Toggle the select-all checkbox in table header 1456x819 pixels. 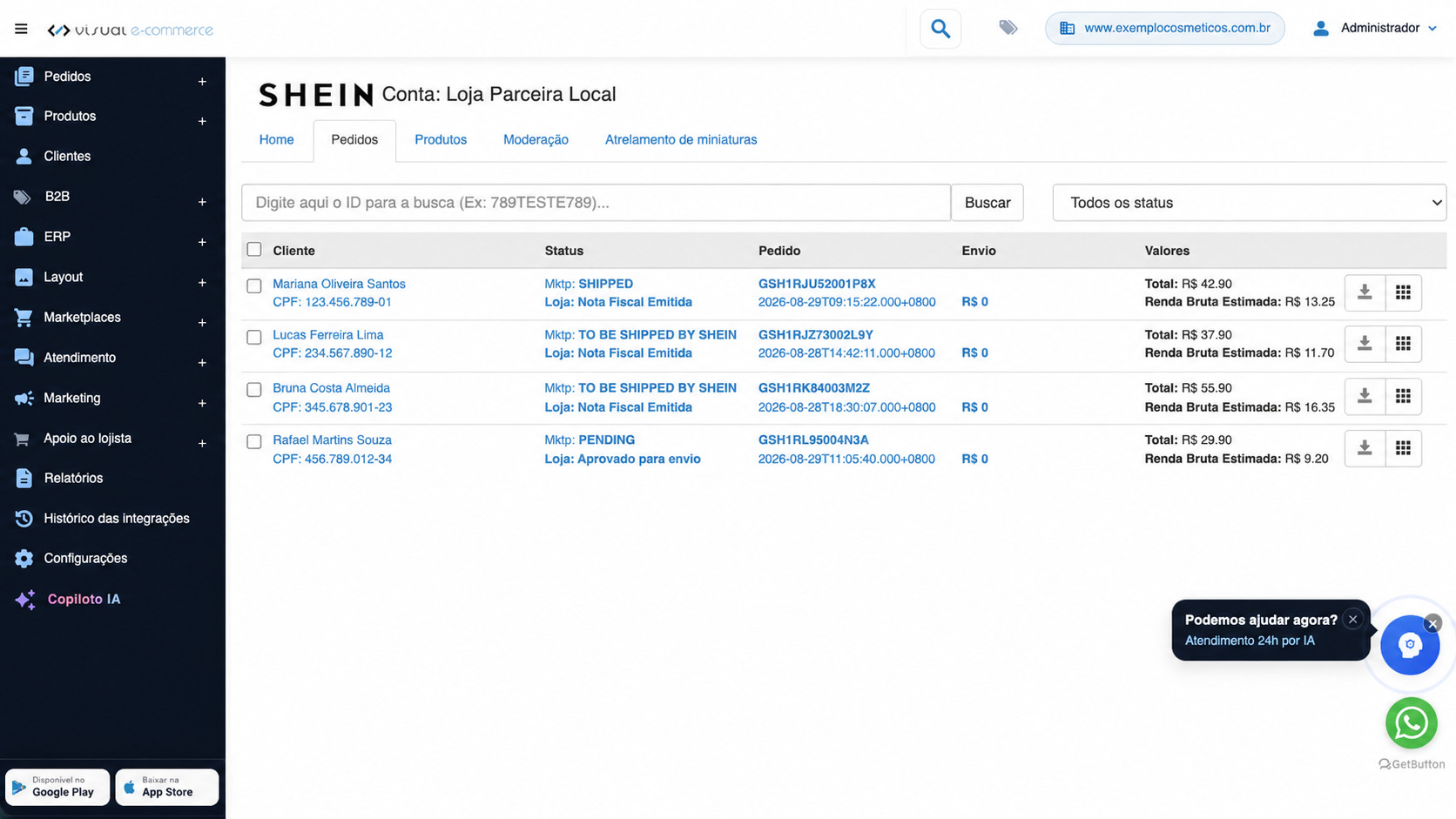(x=254, y=250)
